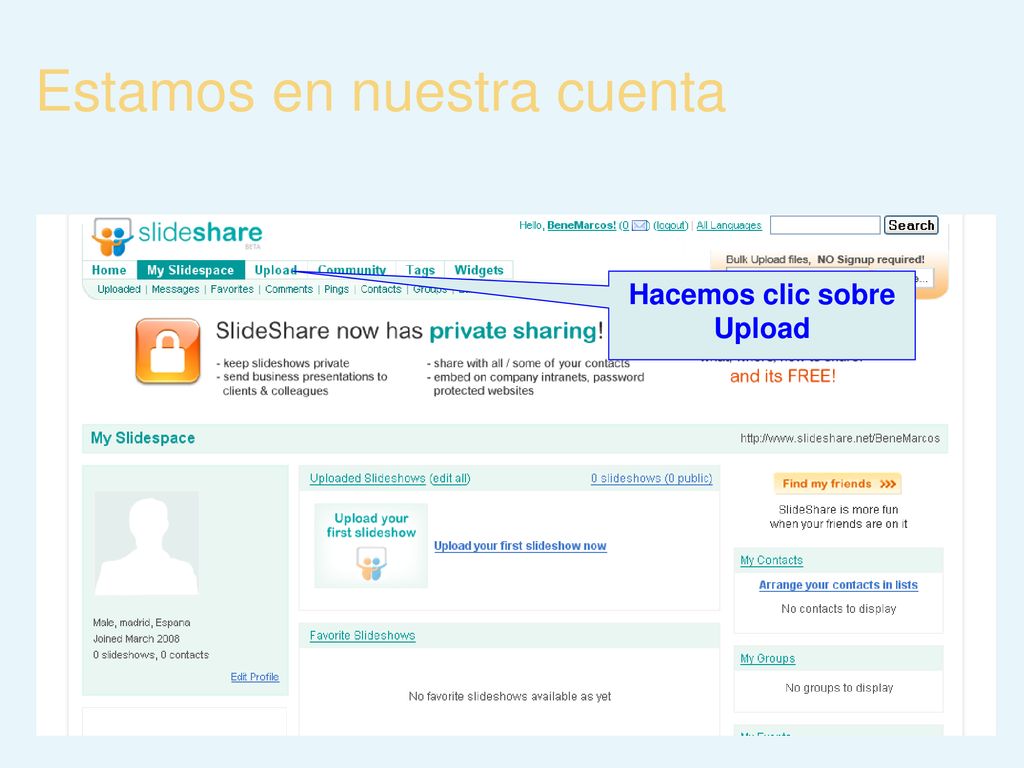Switch to the Upload tab

tap(276, 270)
